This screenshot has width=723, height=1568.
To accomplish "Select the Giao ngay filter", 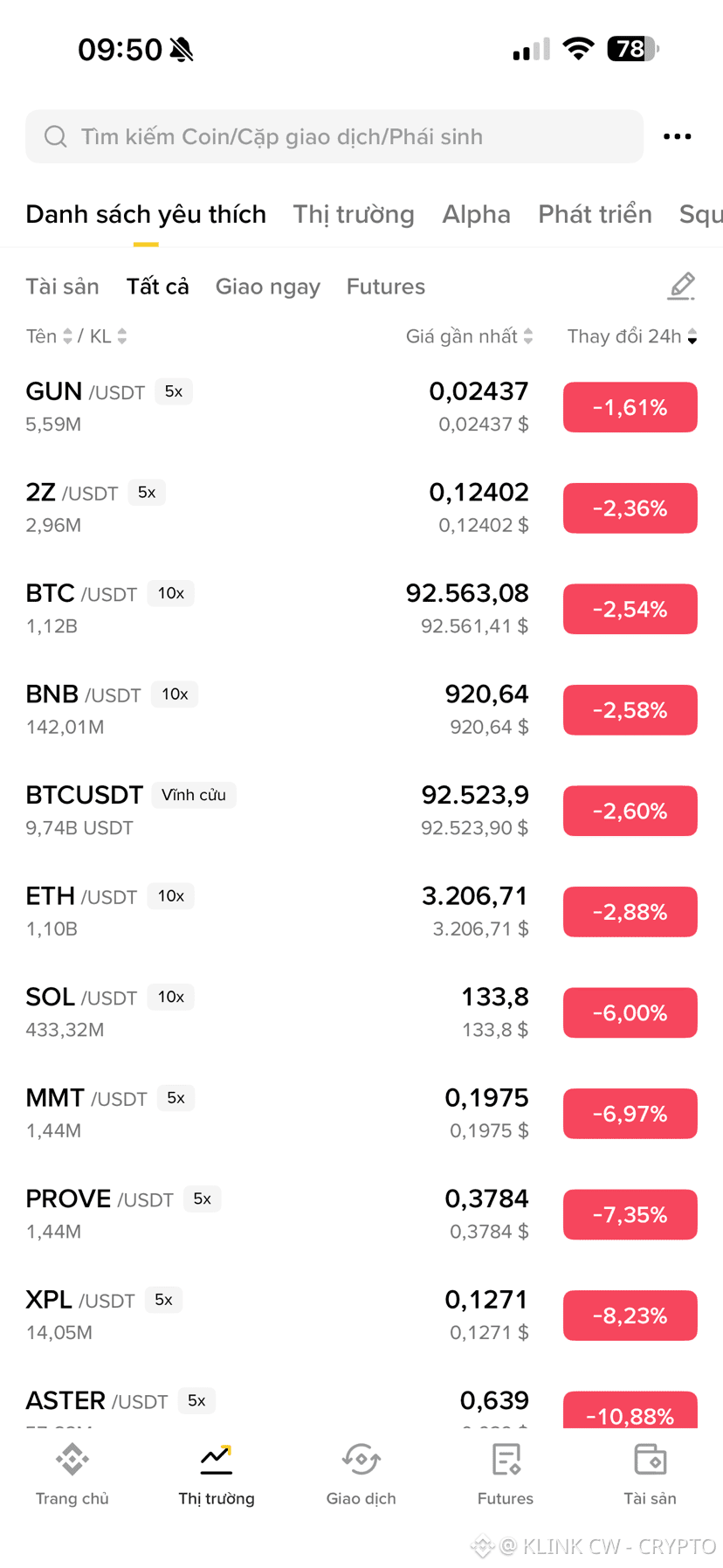I will (268, 287).
